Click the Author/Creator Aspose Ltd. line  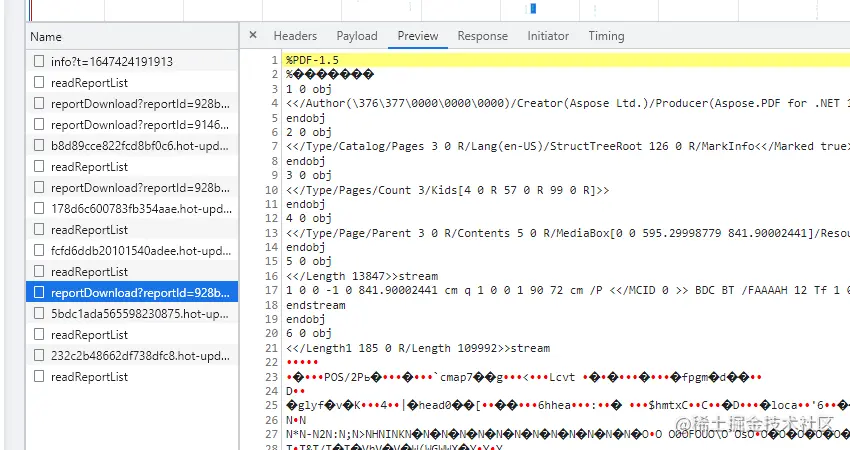click(568, 103)
